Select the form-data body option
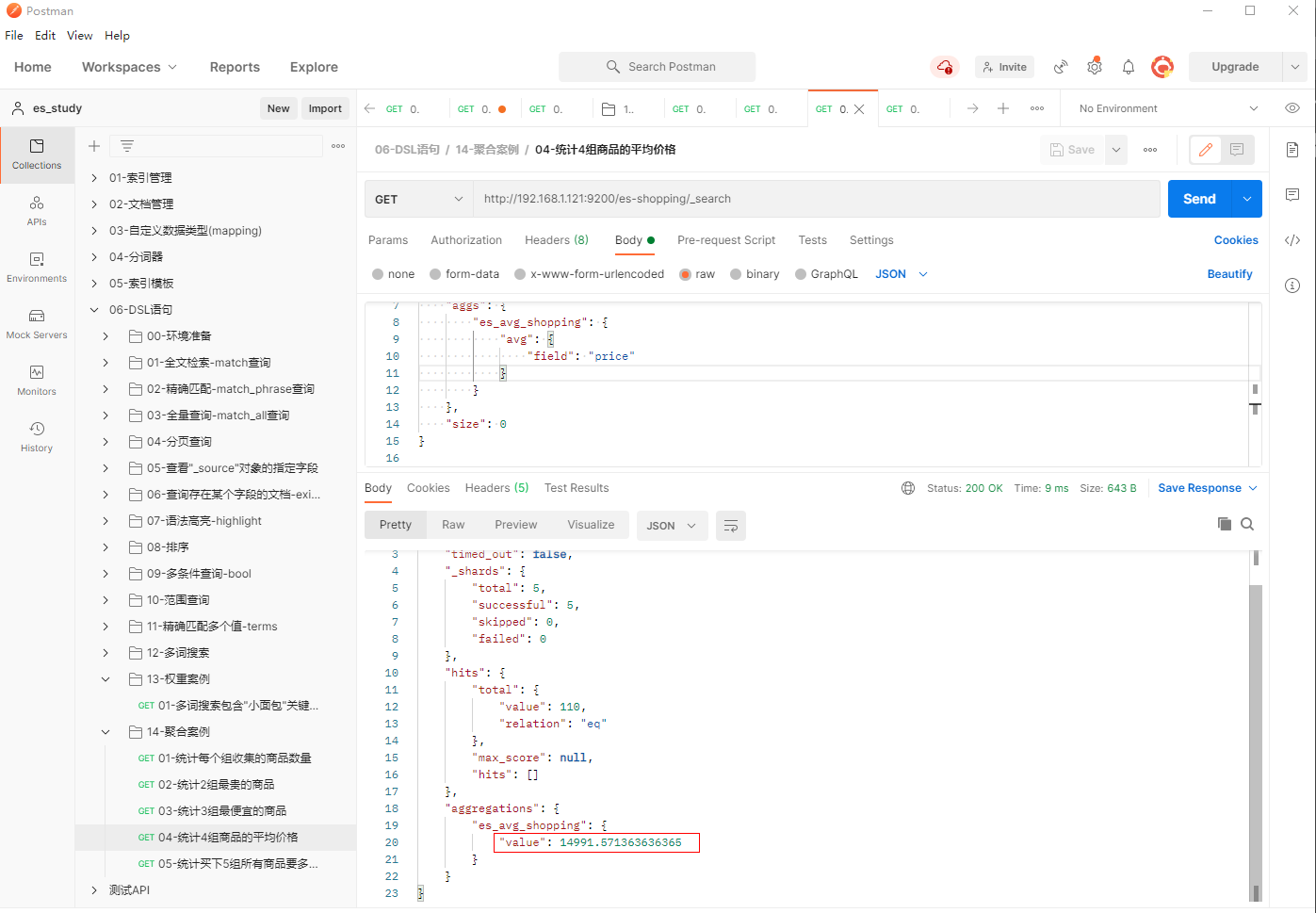The height and width of the screenshot is (913, 1316). pos(435,274)
